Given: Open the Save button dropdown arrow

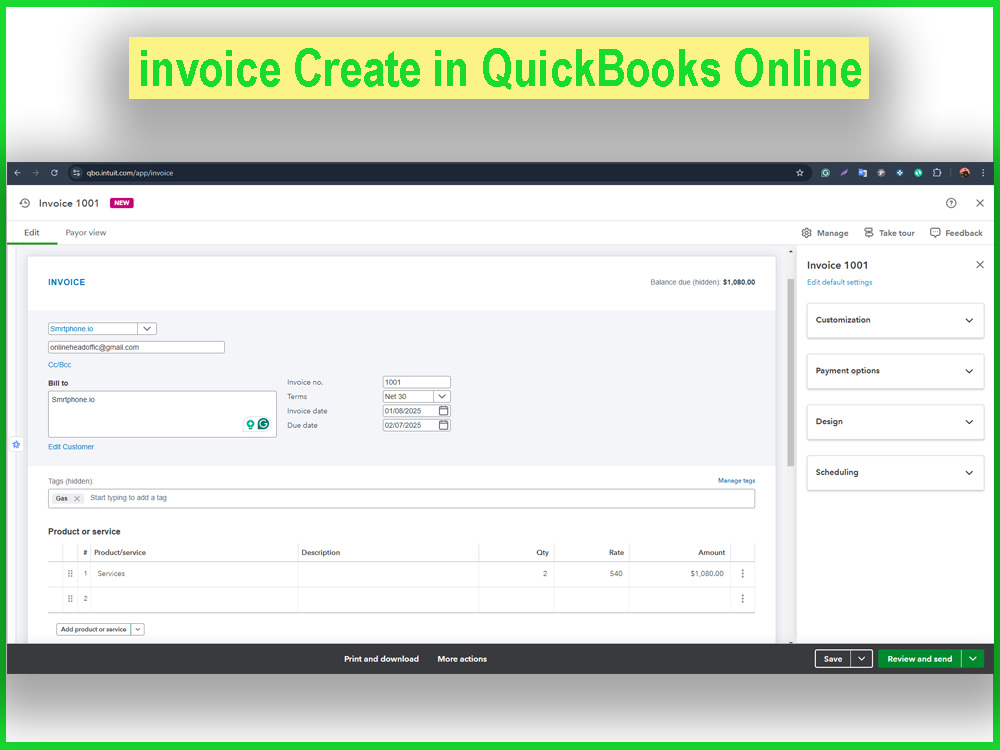Looking at the screenshot, I should [x=862, y=659].
